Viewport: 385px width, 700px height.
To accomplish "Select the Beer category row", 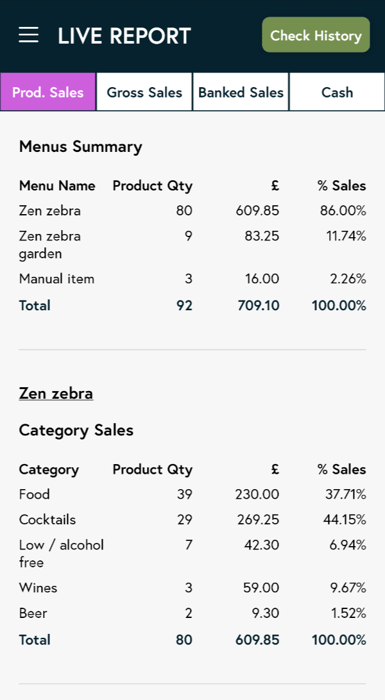I will [192, 613].
